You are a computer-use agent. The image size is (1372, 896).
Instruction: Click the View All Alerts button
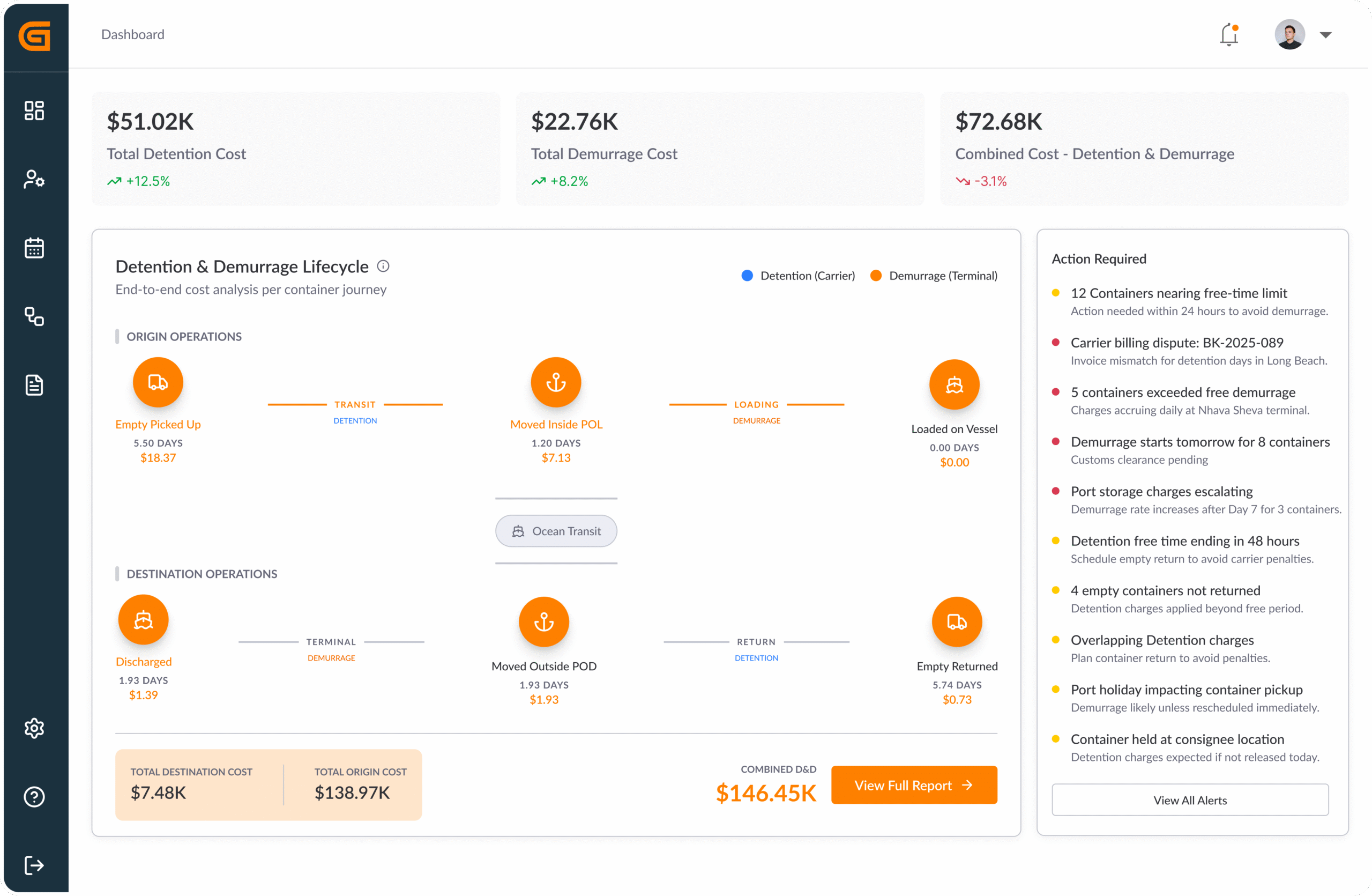(x=1190, y=799)
